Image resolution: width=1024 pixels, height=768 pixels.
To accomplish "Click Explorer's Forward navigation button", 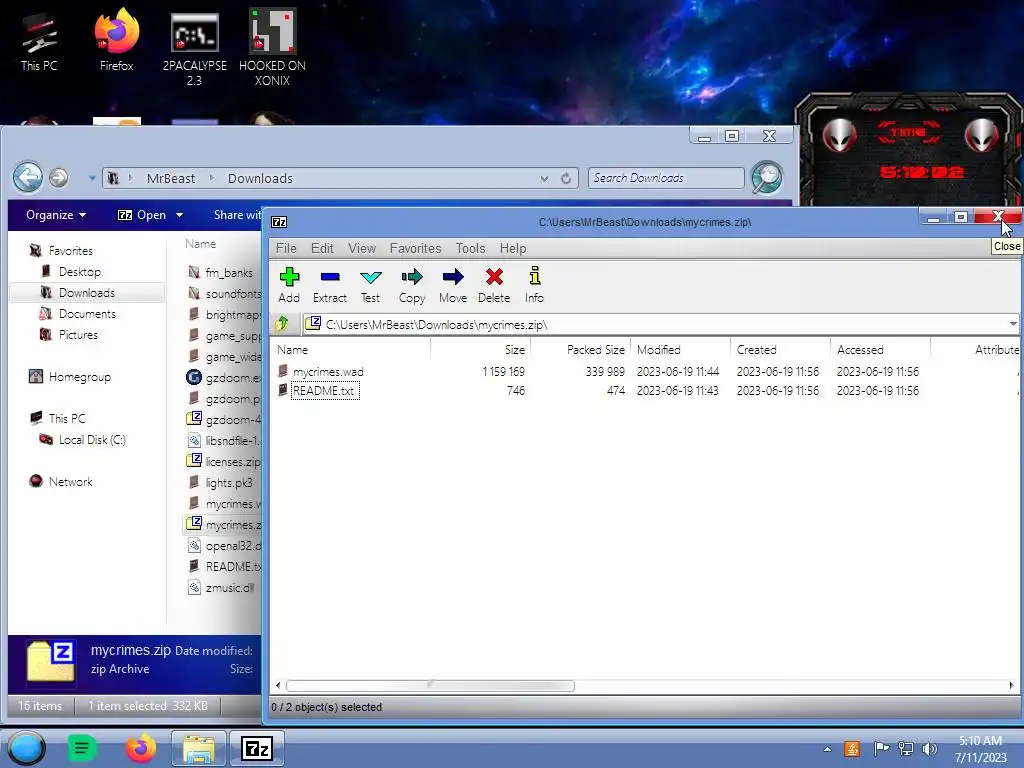I will click(x=58, y=178).
